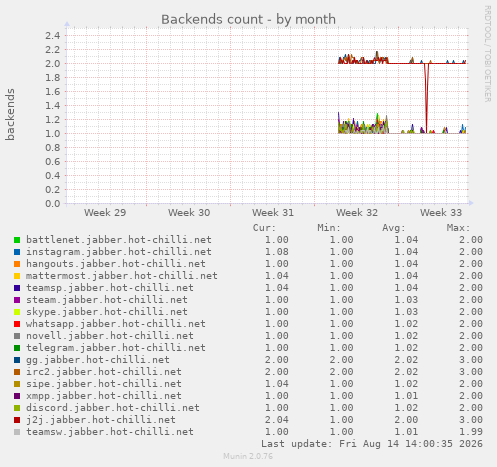Select battlenet.jabber.hot-chilli.net label

119,240
